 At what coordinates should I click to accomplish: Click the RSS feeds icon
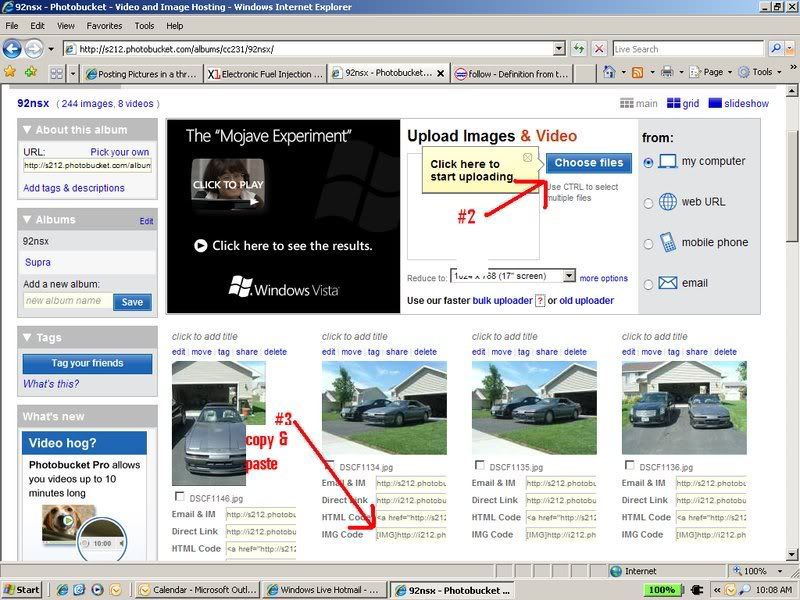coord(637,72)
